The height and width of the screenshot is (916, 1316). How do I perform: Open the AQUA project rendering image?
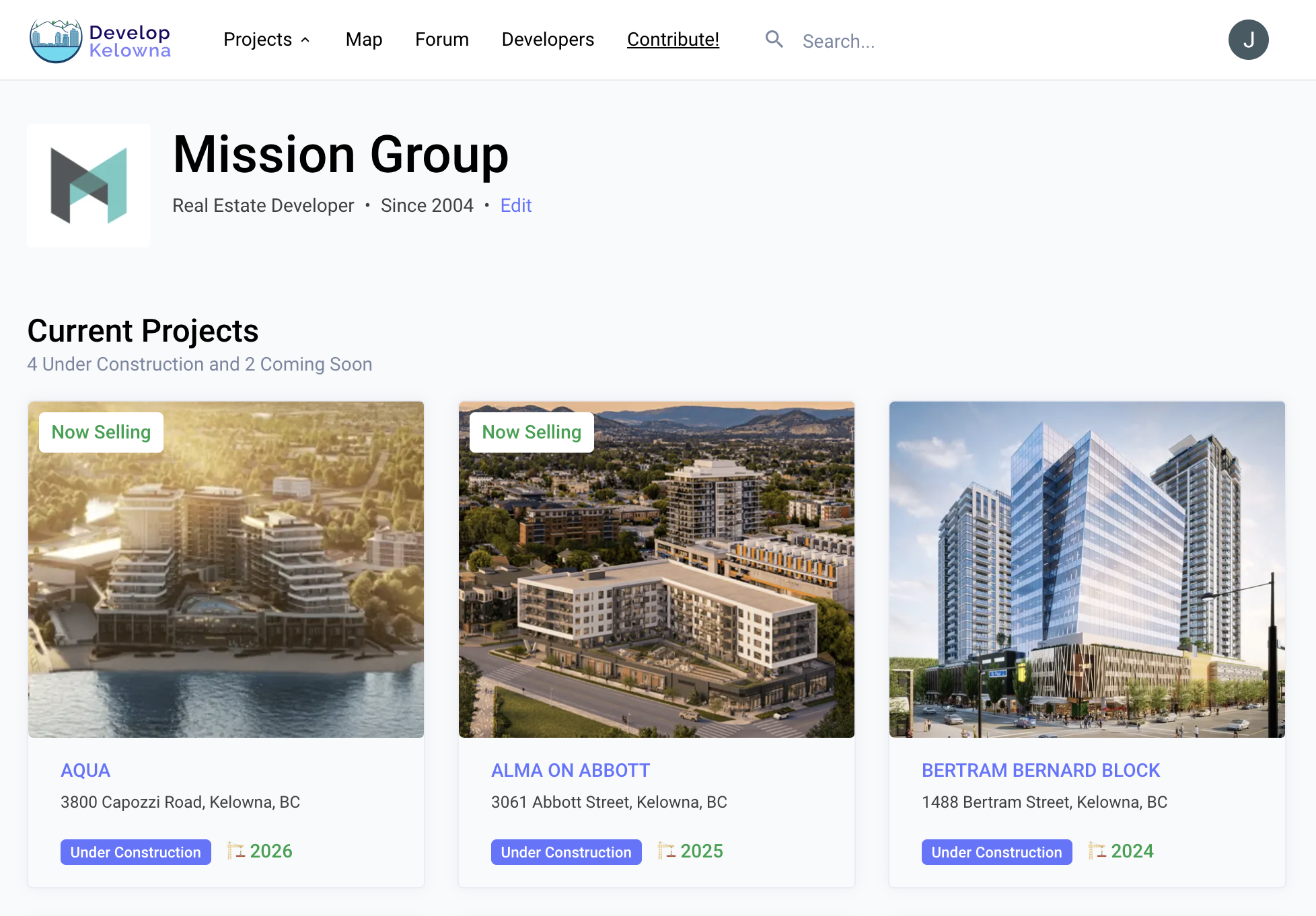226,570
